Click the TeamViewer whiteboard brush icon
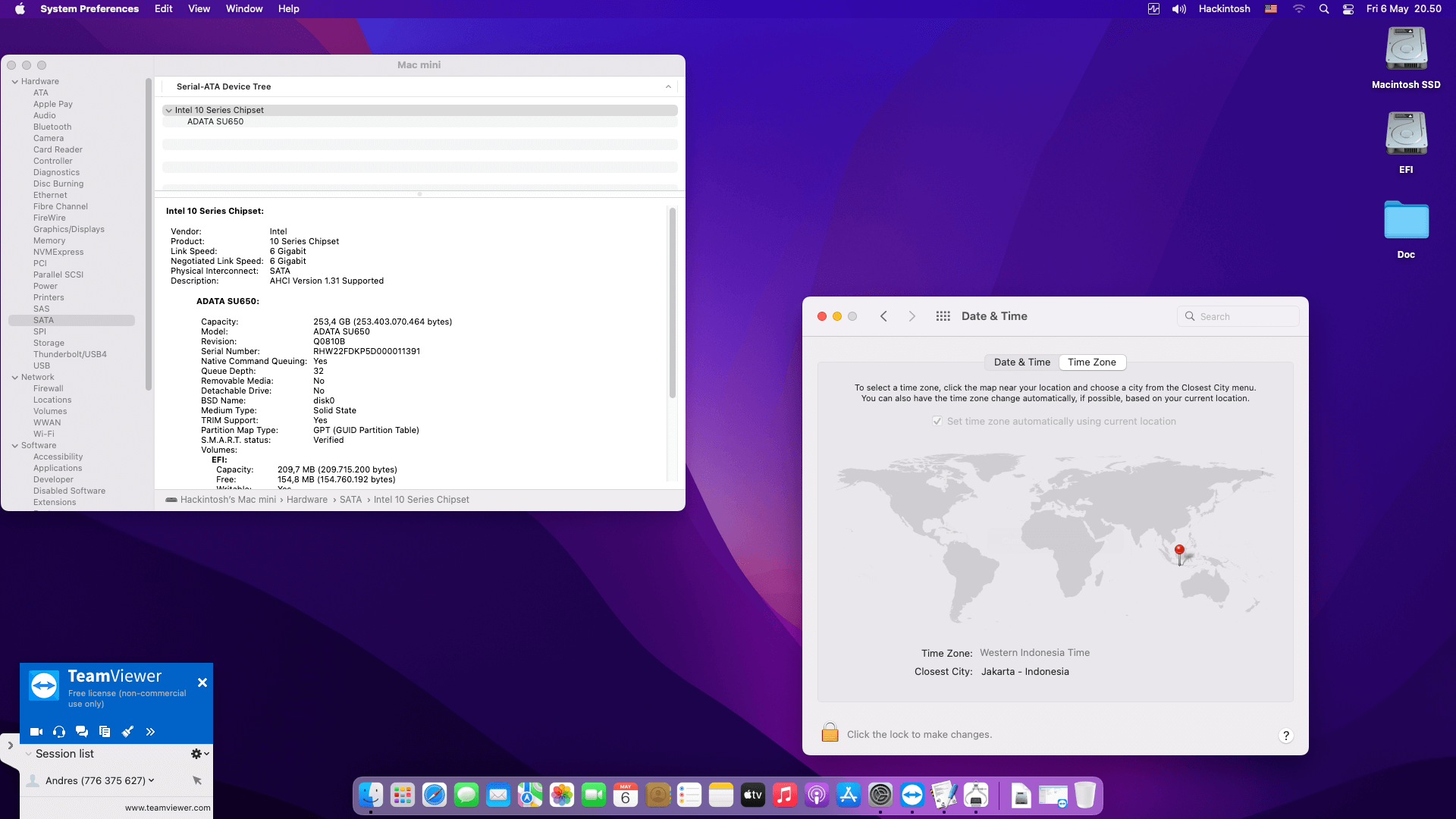The width and height of the screenshot is (1456, 819). [x=127, y=732]
